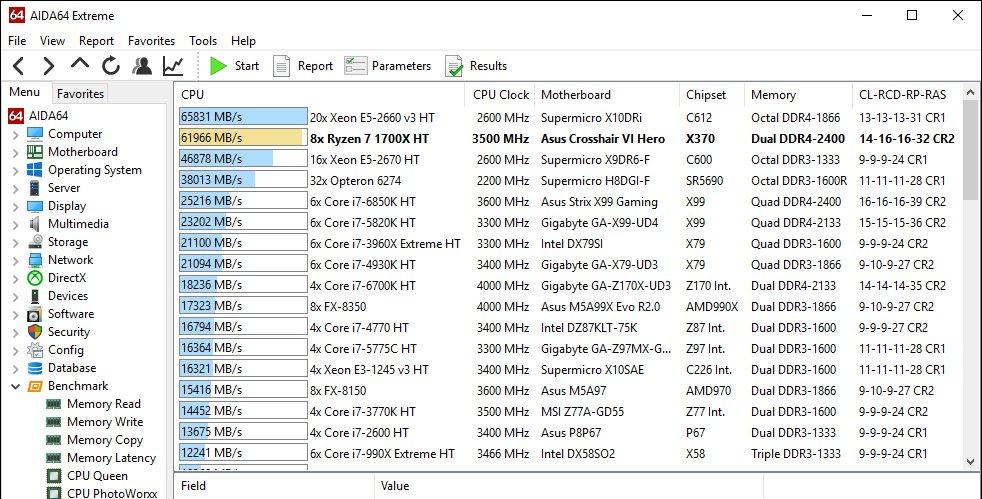Select the DirectX Xbox icon
This screenshot has width=982, height=499.
(x=35, y=278)
